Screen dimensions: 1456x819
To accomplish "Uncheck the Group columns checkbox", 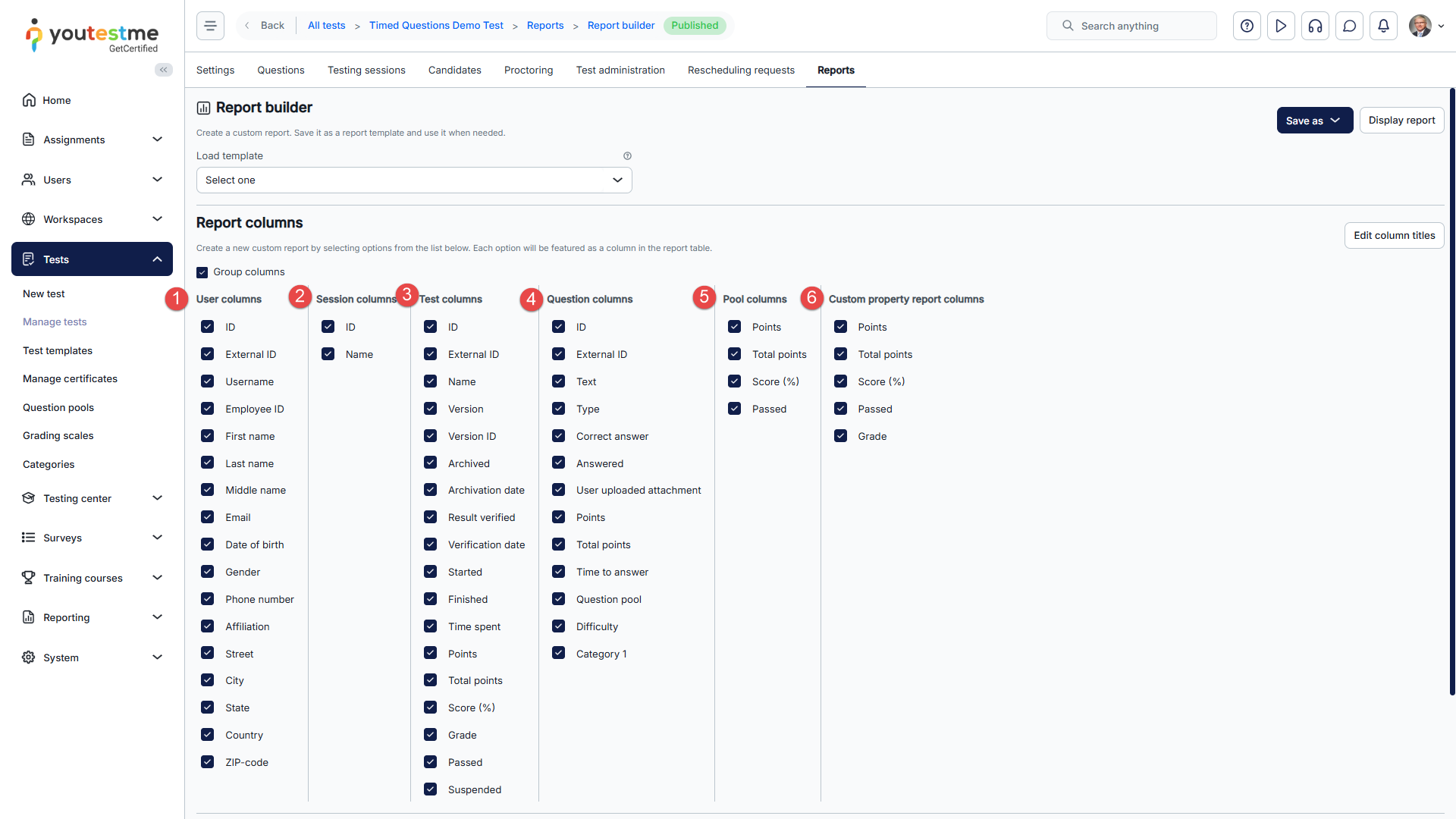I will pyautogui.click(x=202, y=272).
